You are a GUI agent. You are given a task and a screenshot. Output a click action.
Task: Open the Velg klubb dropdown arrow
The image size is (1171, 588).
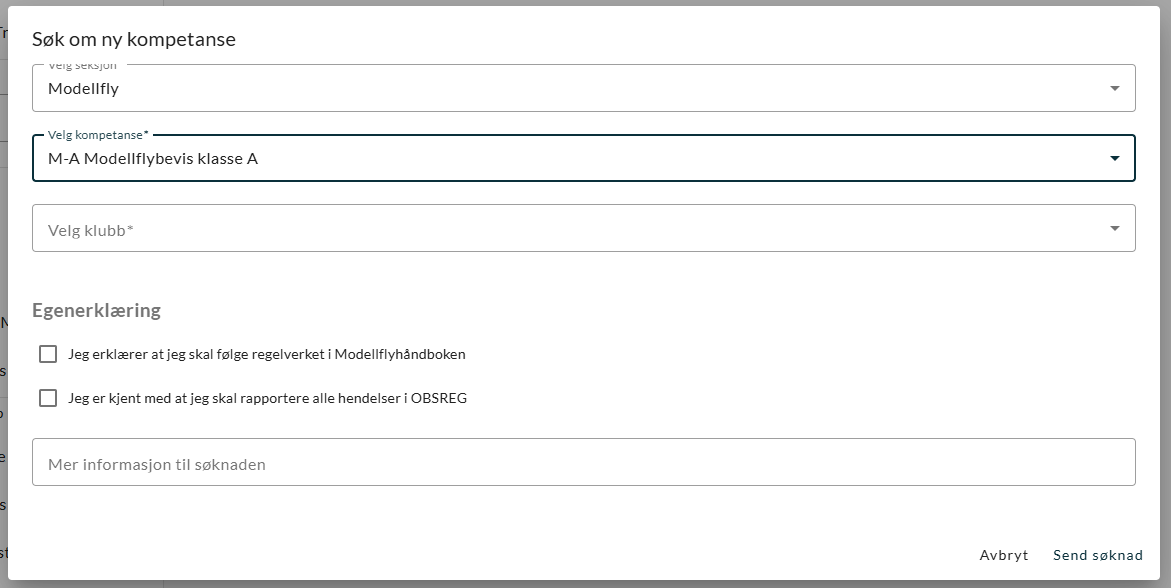point(1114,229)
